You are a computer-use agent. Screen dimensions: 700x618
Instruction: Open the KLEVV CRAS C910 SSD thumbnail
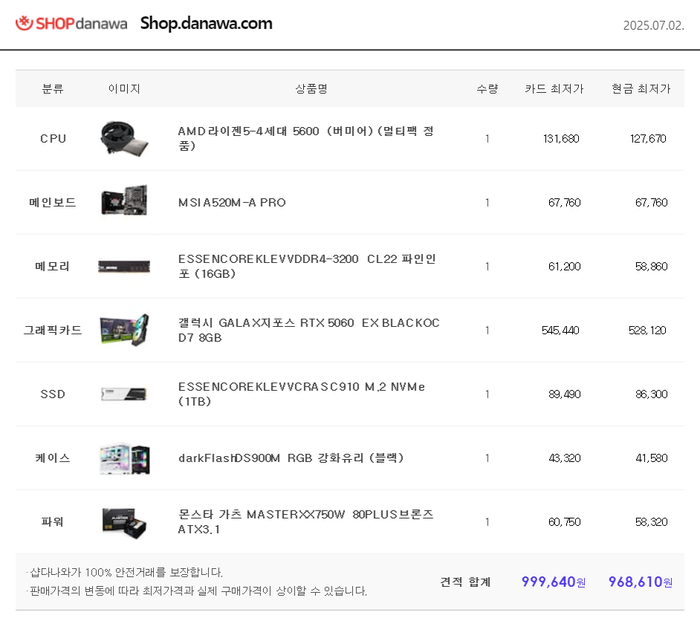pos(124,394)
